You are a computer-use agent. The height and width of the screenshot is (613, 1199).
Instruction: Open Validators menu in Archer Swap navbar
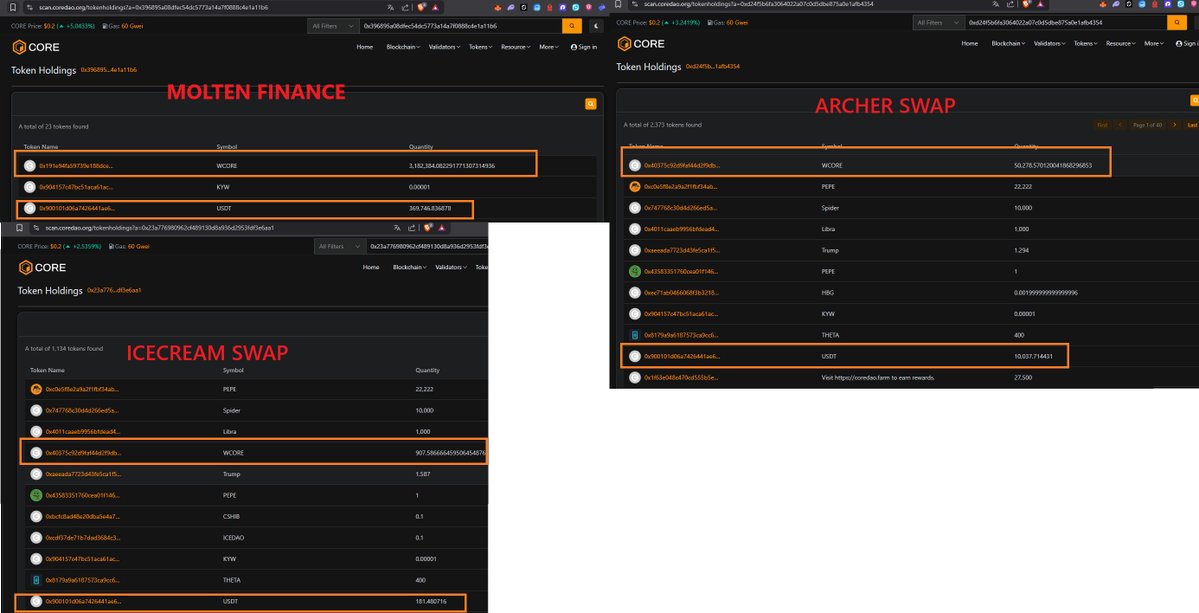pos(1050,44)
